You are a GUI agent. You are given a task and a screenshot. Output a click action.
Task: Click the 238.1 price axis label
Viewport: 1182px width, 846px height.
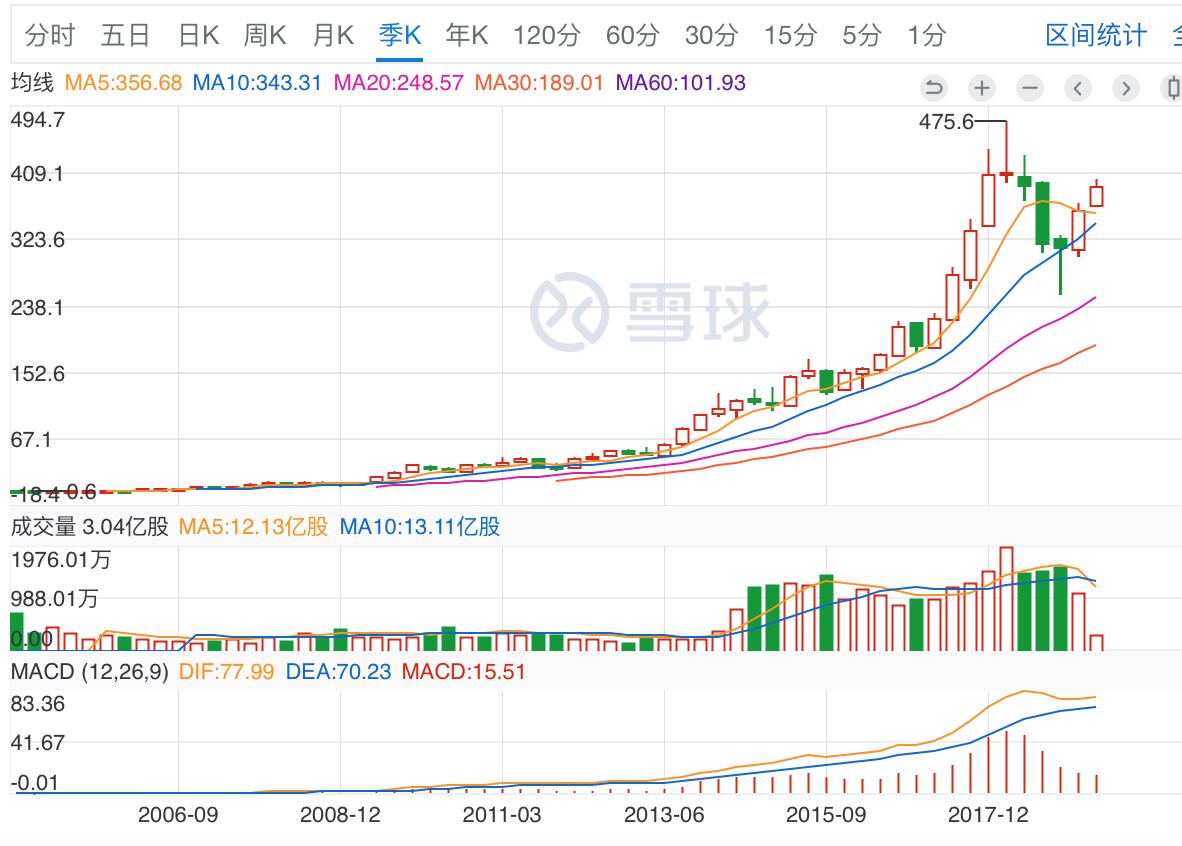pyautogui.click(x=38, y=308)
